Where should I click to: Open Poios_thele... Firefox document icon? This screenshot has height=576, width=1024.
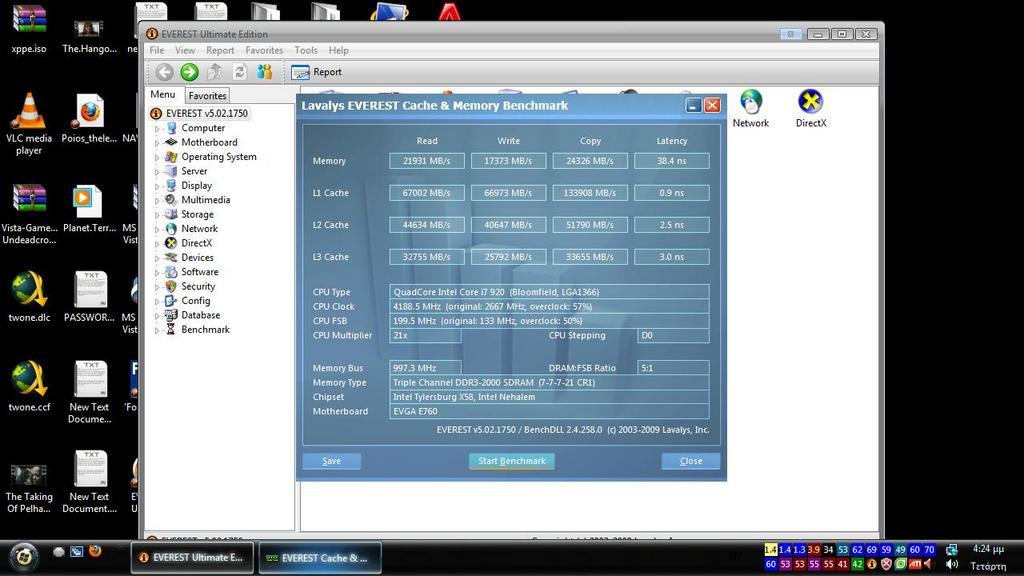pyautogui.click(x=89, y=118)
